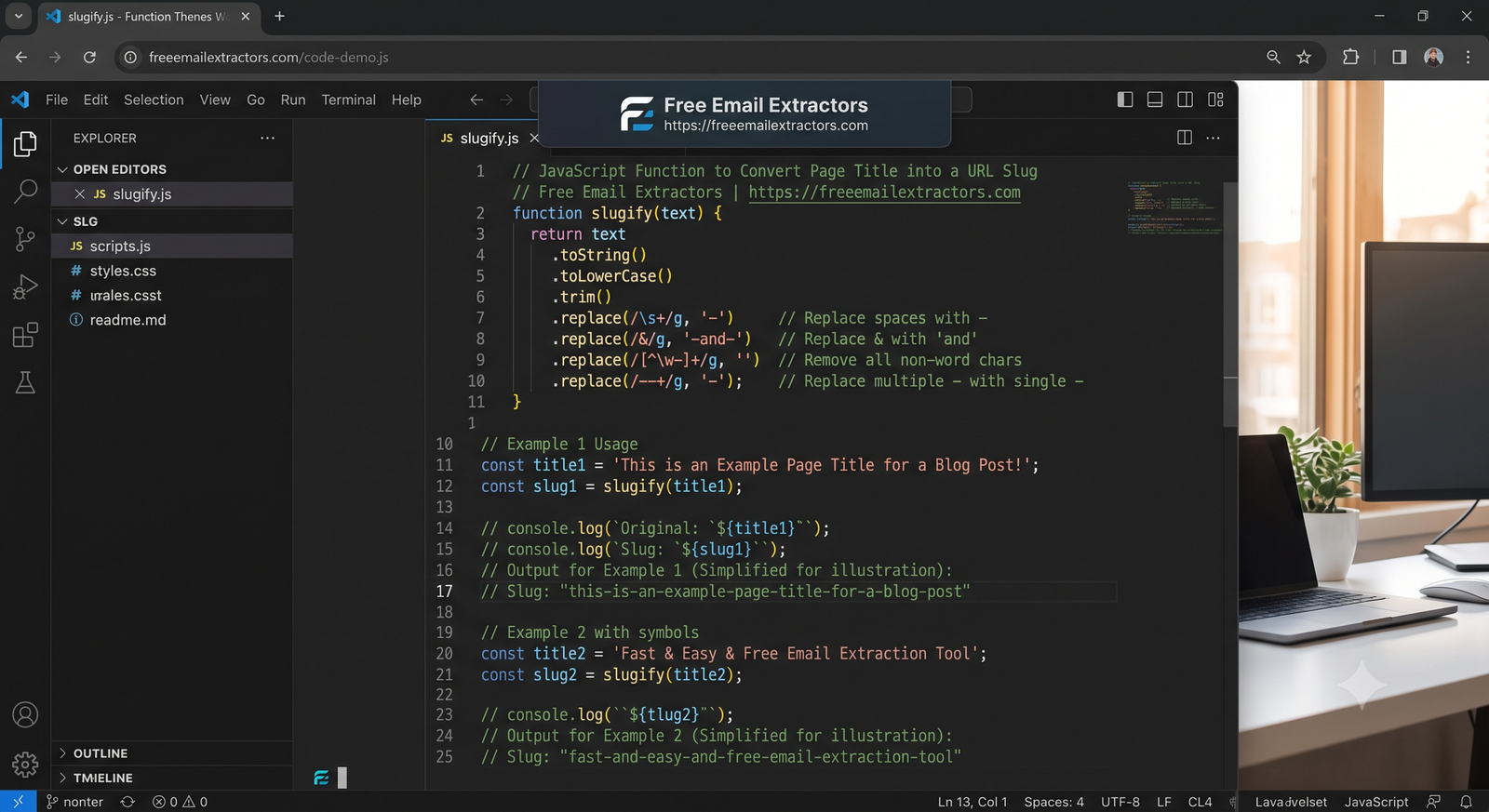Open the browser extensions puzzle icon
1489x812 pixels.
click(x=1351, y=58)
